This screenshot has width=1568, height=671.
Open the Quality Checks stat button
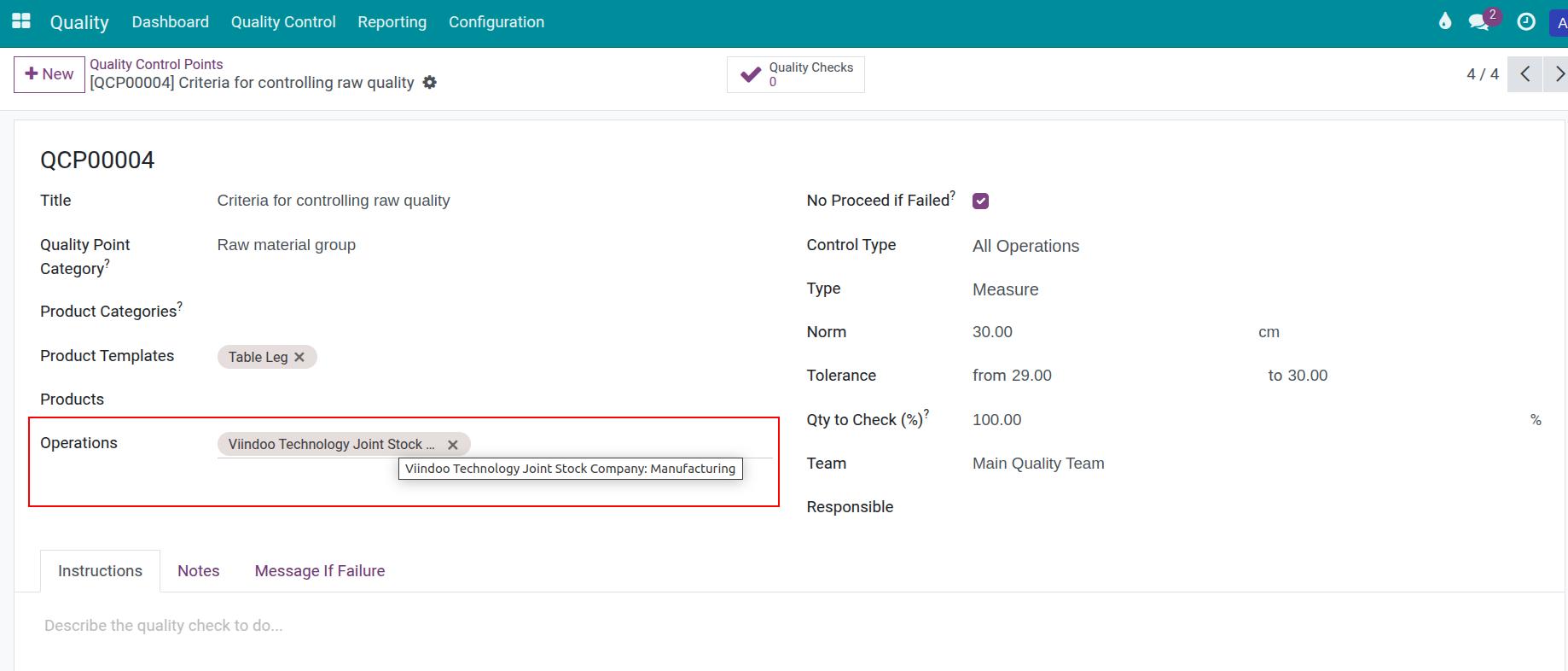tap(796, 74)
